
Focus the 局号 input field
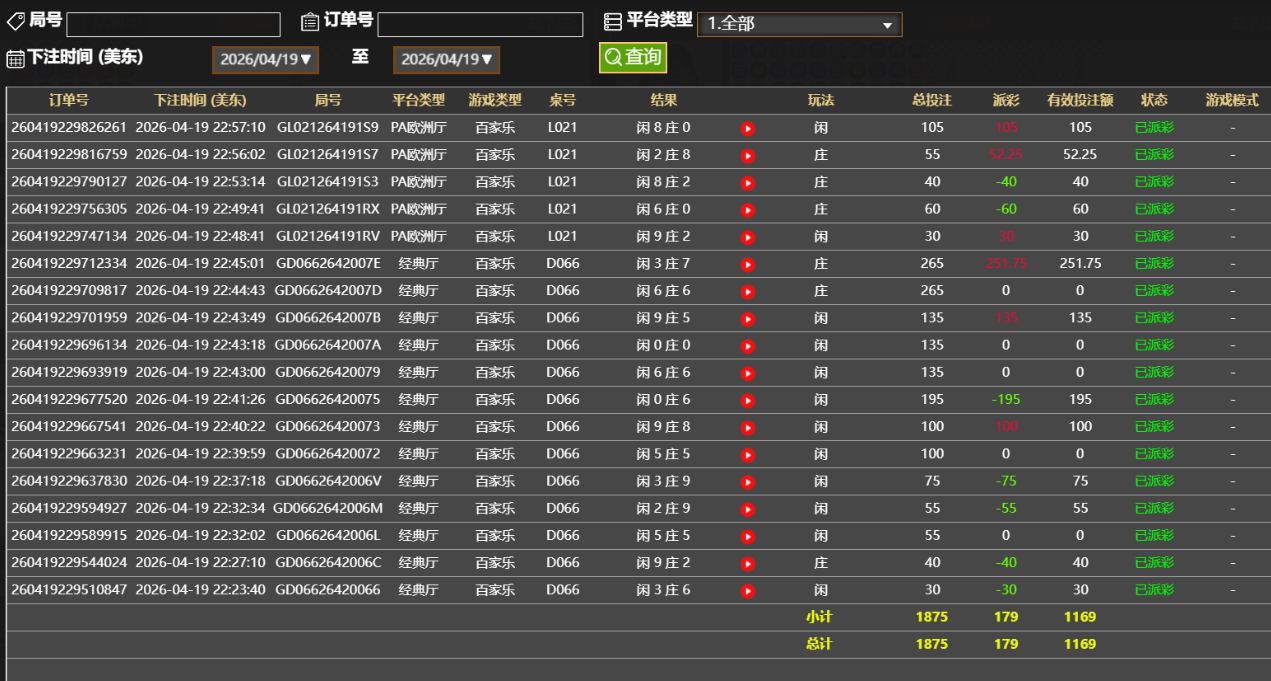click(x=173, y=24)
